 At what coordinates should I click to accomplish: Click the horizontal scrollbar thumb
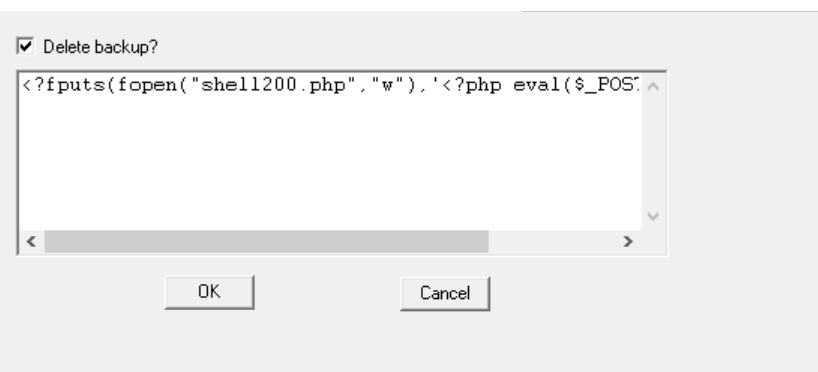(x=266, y=241)
